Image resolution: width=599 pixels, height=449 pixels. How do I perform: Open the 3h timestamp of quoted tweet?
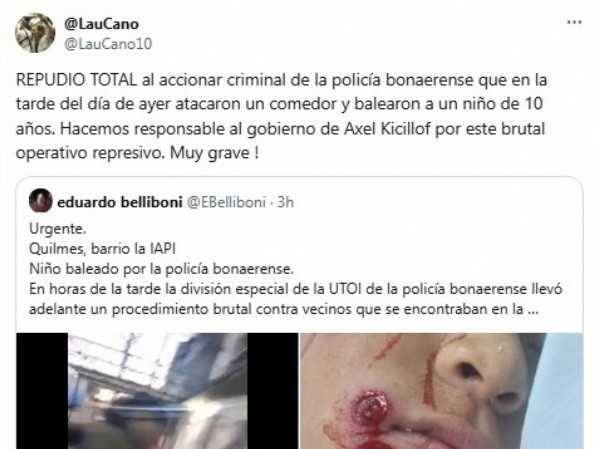[x=285, y=202]
